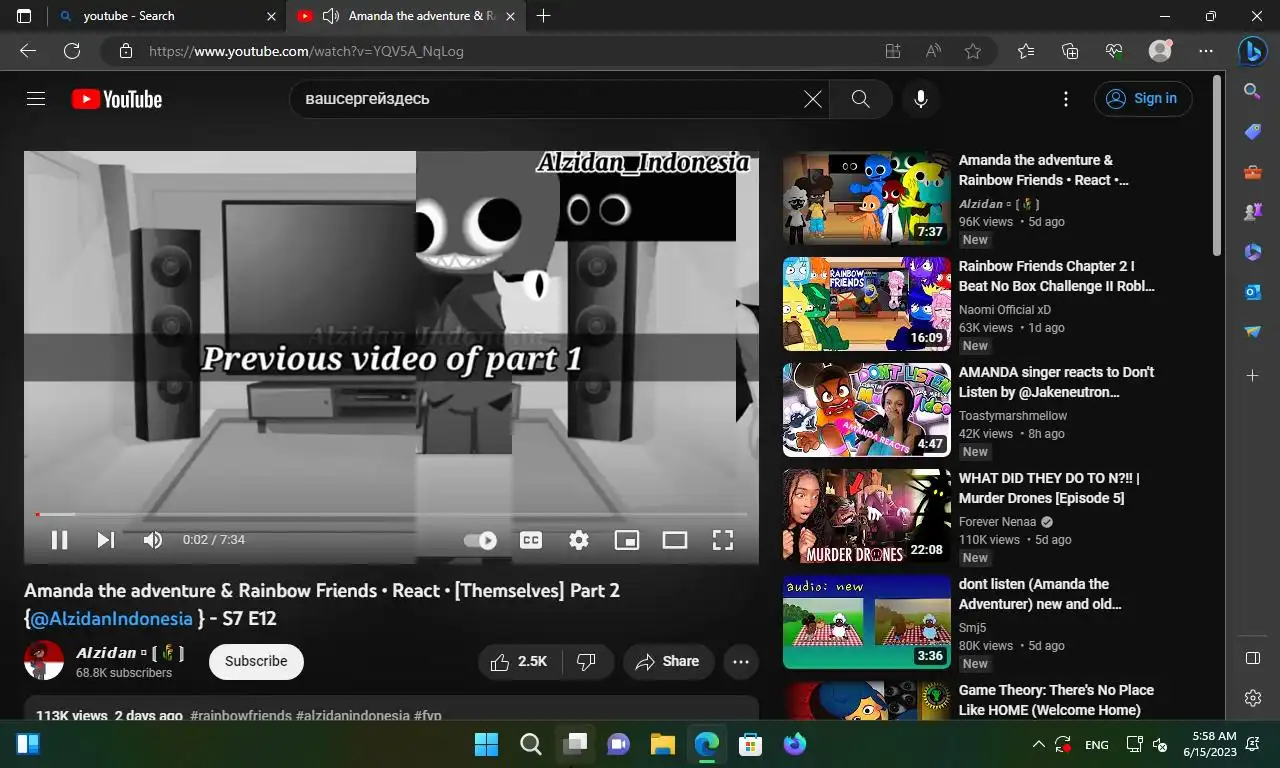This screenshot has width=1280, height=768.
Task: Pause the video
Action: (x=60, y=540)
